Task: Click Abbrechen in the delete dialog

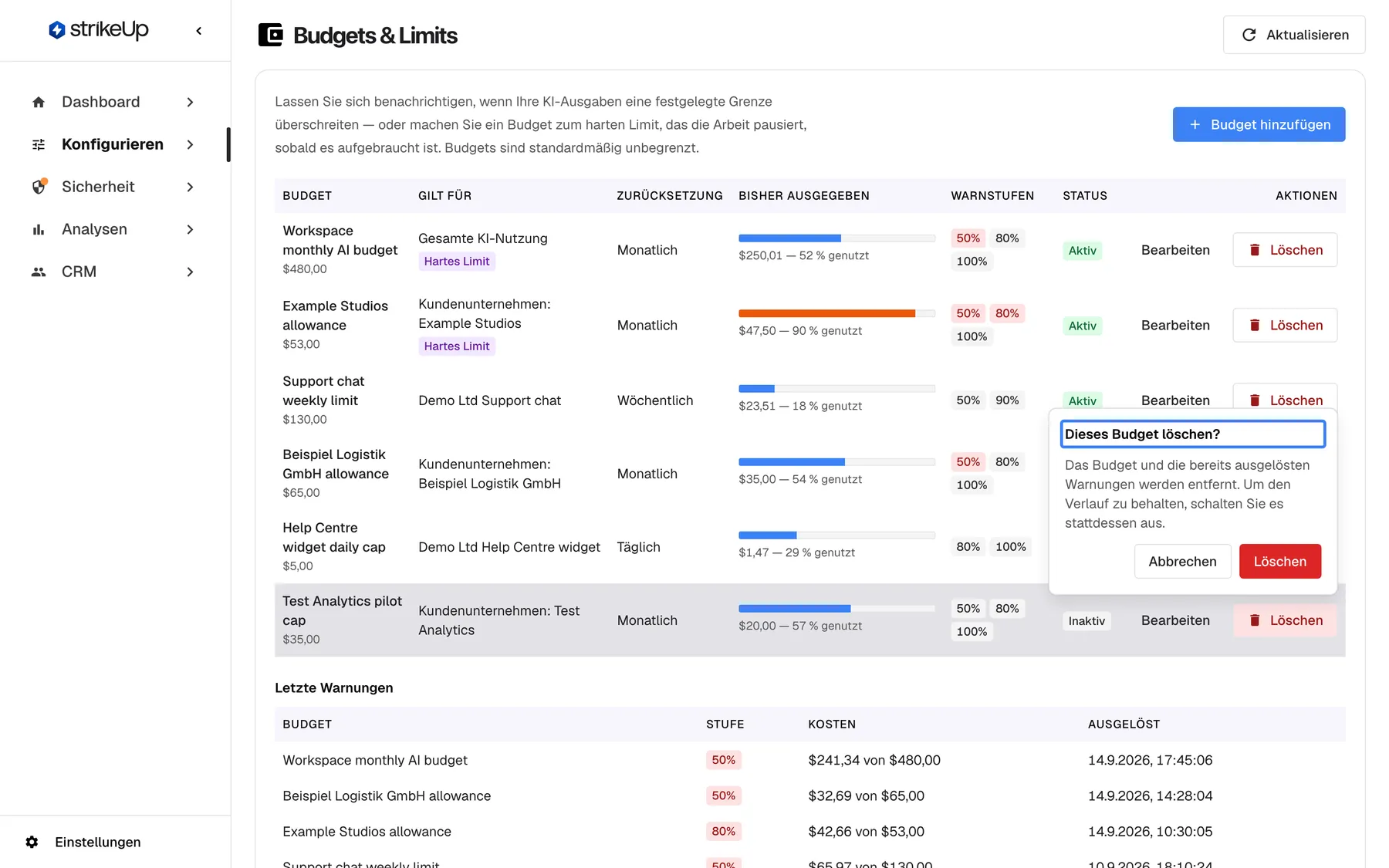Action: 1182,561
